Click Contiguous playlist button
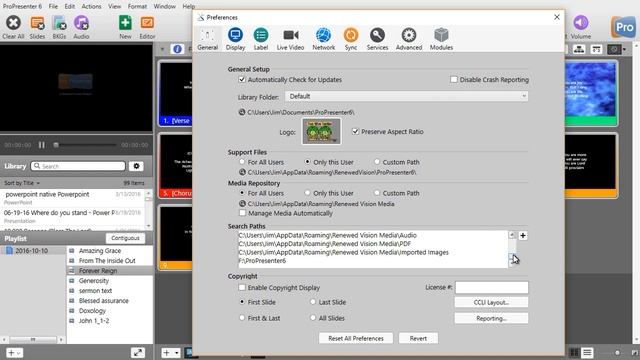Viewport: 640px width, 360px height. pyautogui.click(x=125, y=238)
